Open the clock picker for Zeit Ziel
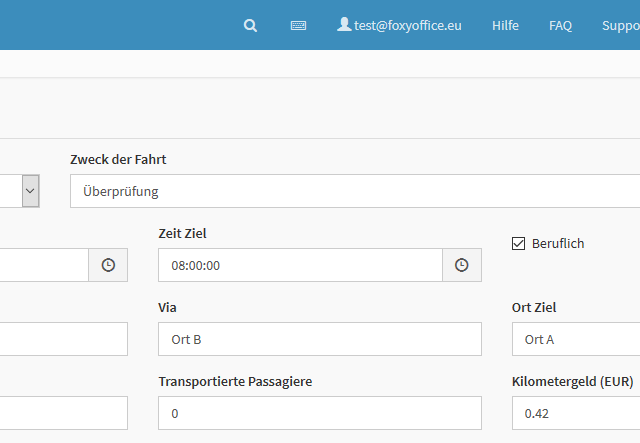Viewport: 640px width, 443px height. pyautogui.click(x=462, y=265)
